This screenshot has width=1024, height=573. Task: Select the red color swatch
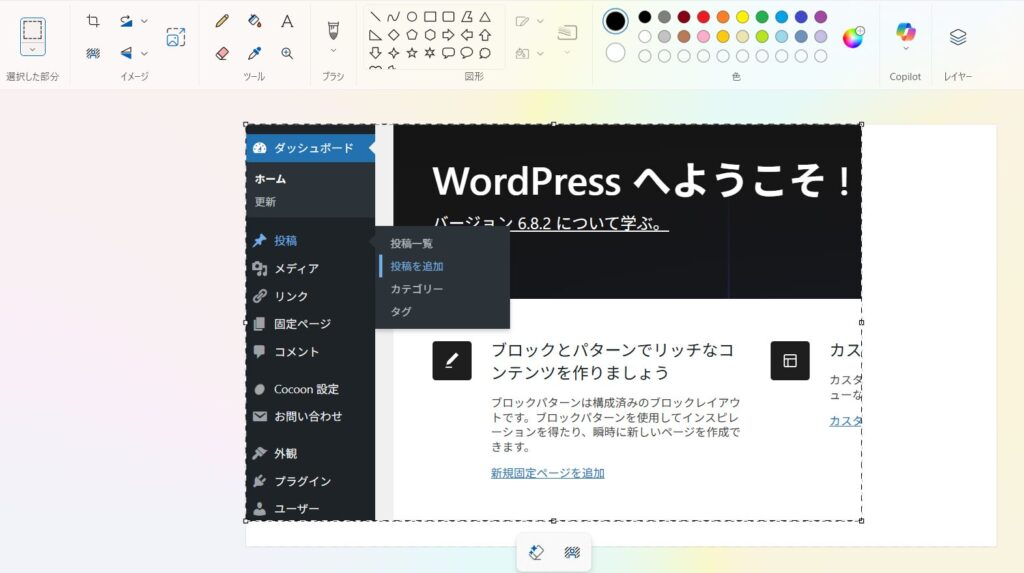pyautogui.click(x=703, y=17)
